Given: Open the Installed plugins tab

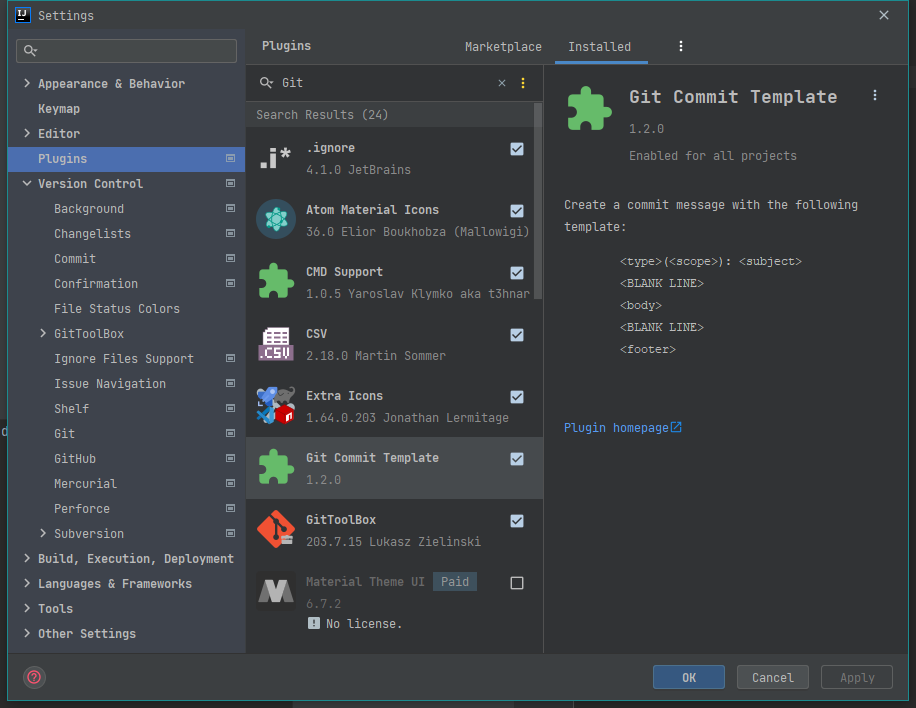Looking at the screenshot, I should pos(599,47).
